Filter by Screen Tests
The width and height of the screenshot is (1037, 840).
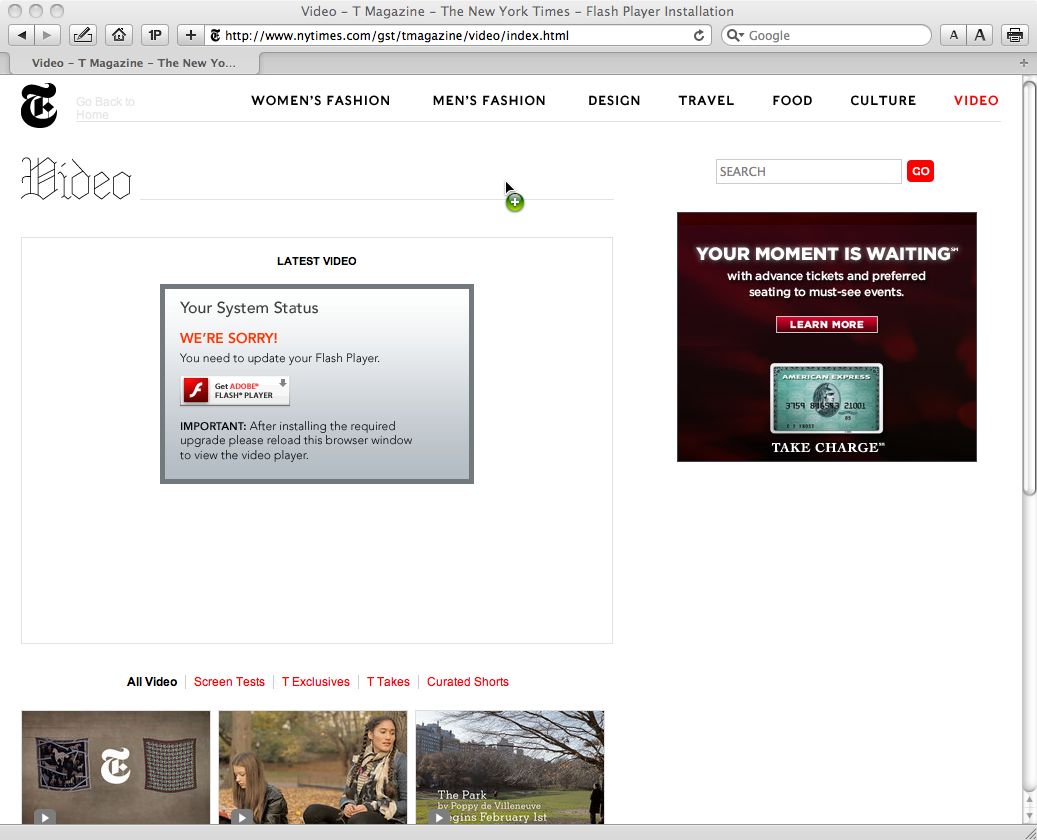coord(229,682)
